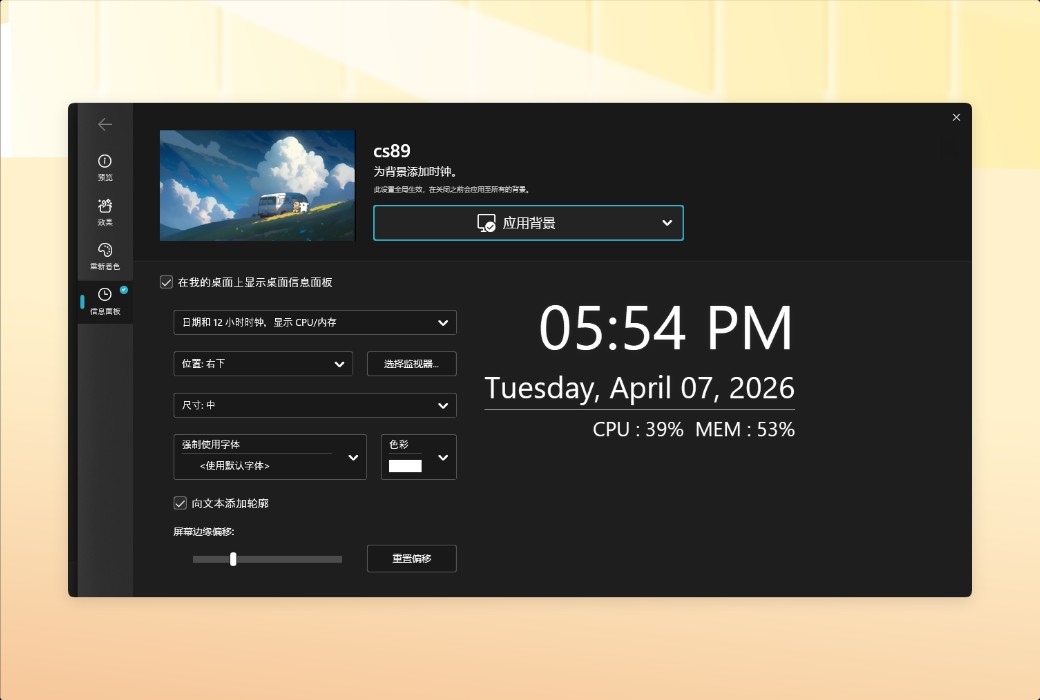Click the 选择监视器 button

click(x=412, y=364)
